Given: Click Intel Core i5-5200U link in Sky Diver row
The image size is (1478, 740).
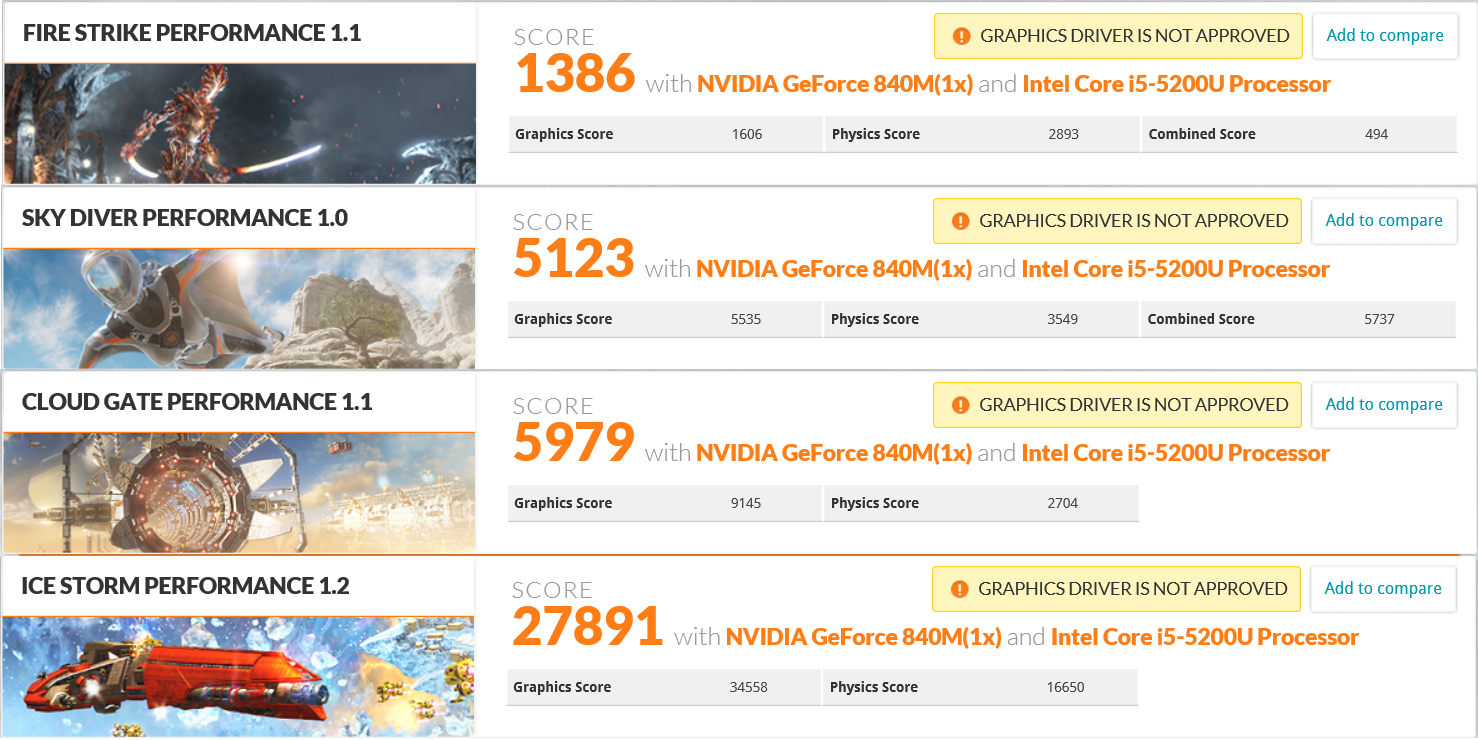Looking at the screenshot, I should pos(1176,270).
